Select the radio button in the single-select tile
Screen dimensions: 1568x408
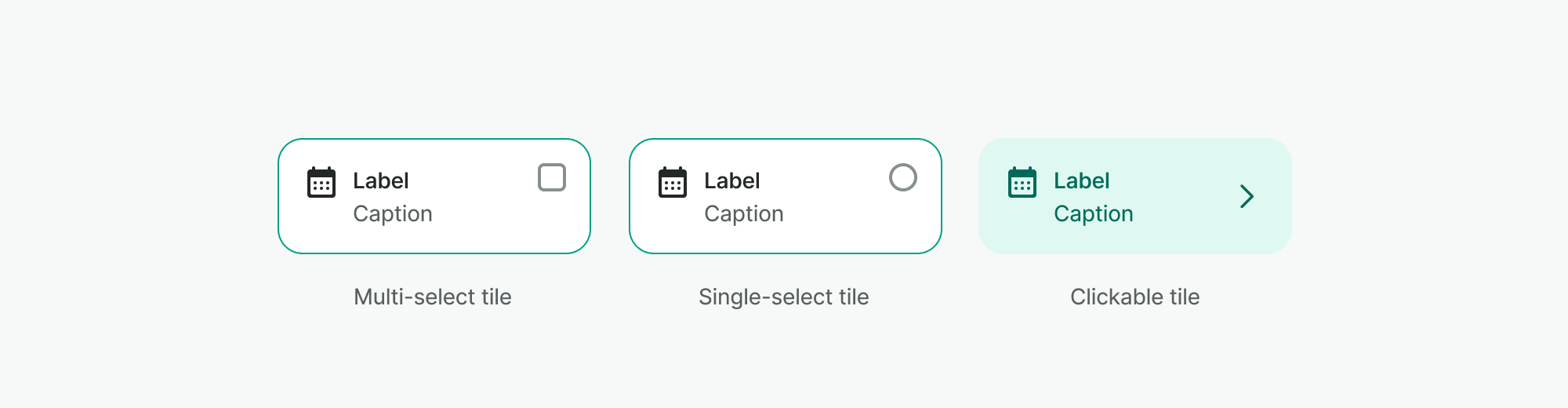[903, 177]
